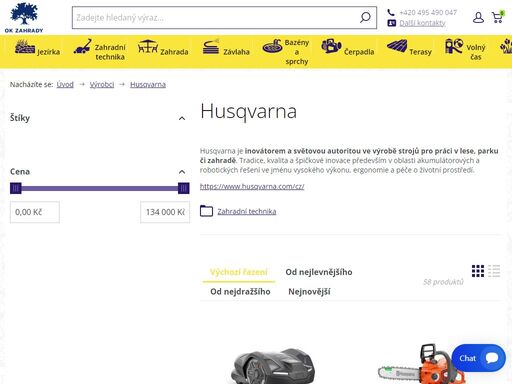Click the Volný čas playground icon
512x384 pixels.
click(x=454, y=46)
